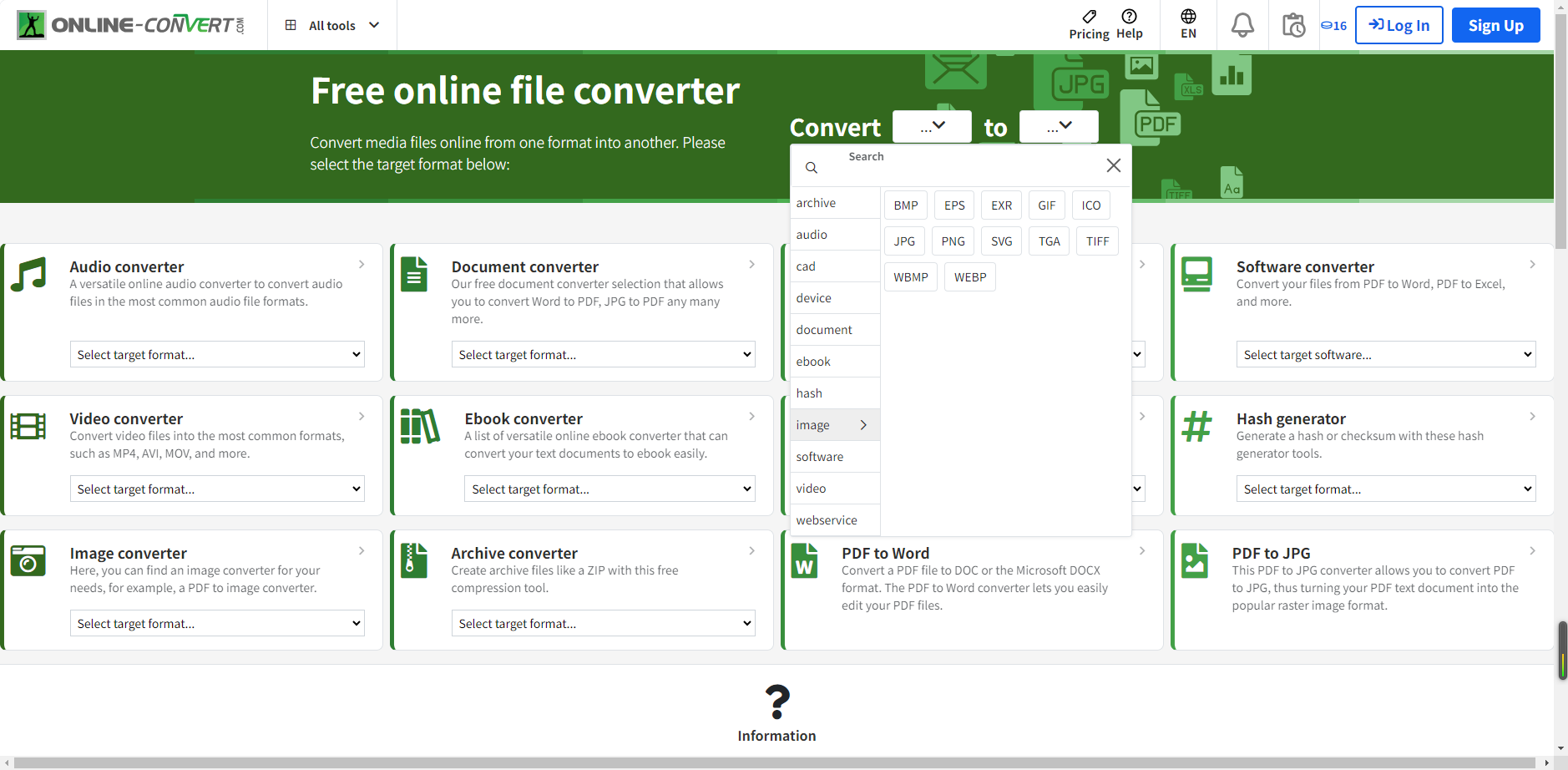Open the Select target software dropdown

click(1385, 354)
